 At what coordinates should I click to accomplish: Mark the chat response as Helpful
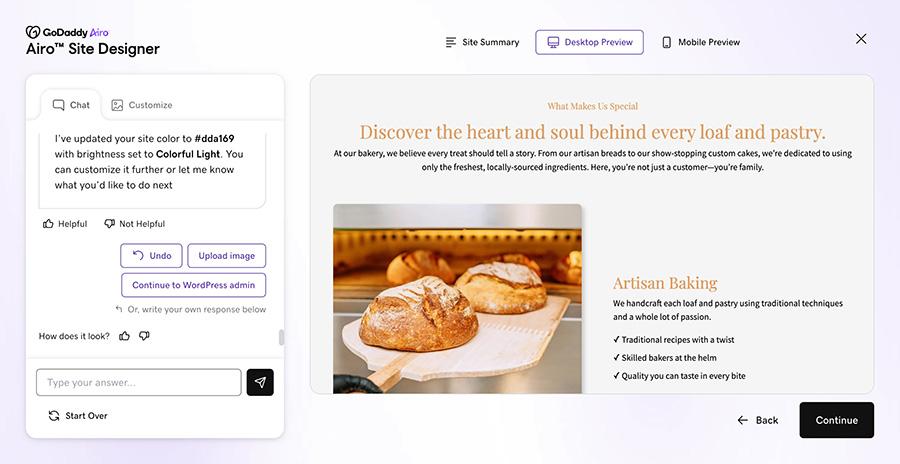(x=65, y=224)
